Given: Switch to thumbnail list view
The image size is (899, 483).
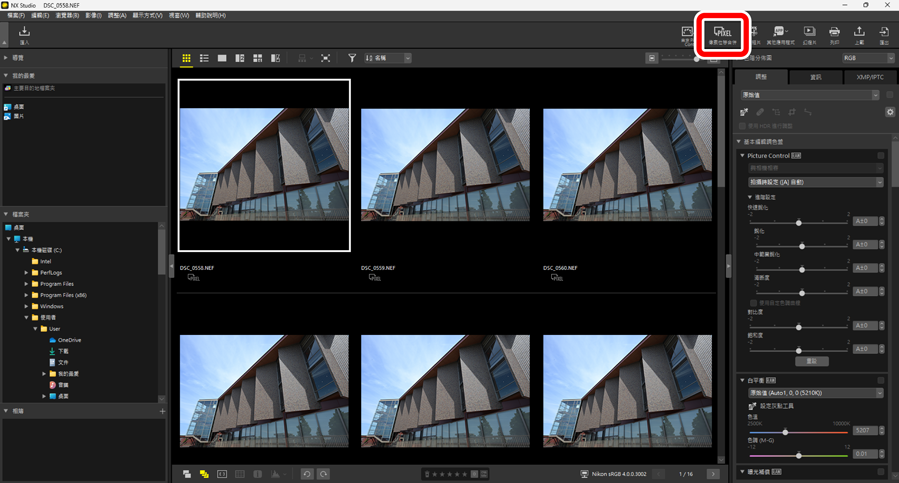Looking at the screenshot, I should (x=204, y=59).
